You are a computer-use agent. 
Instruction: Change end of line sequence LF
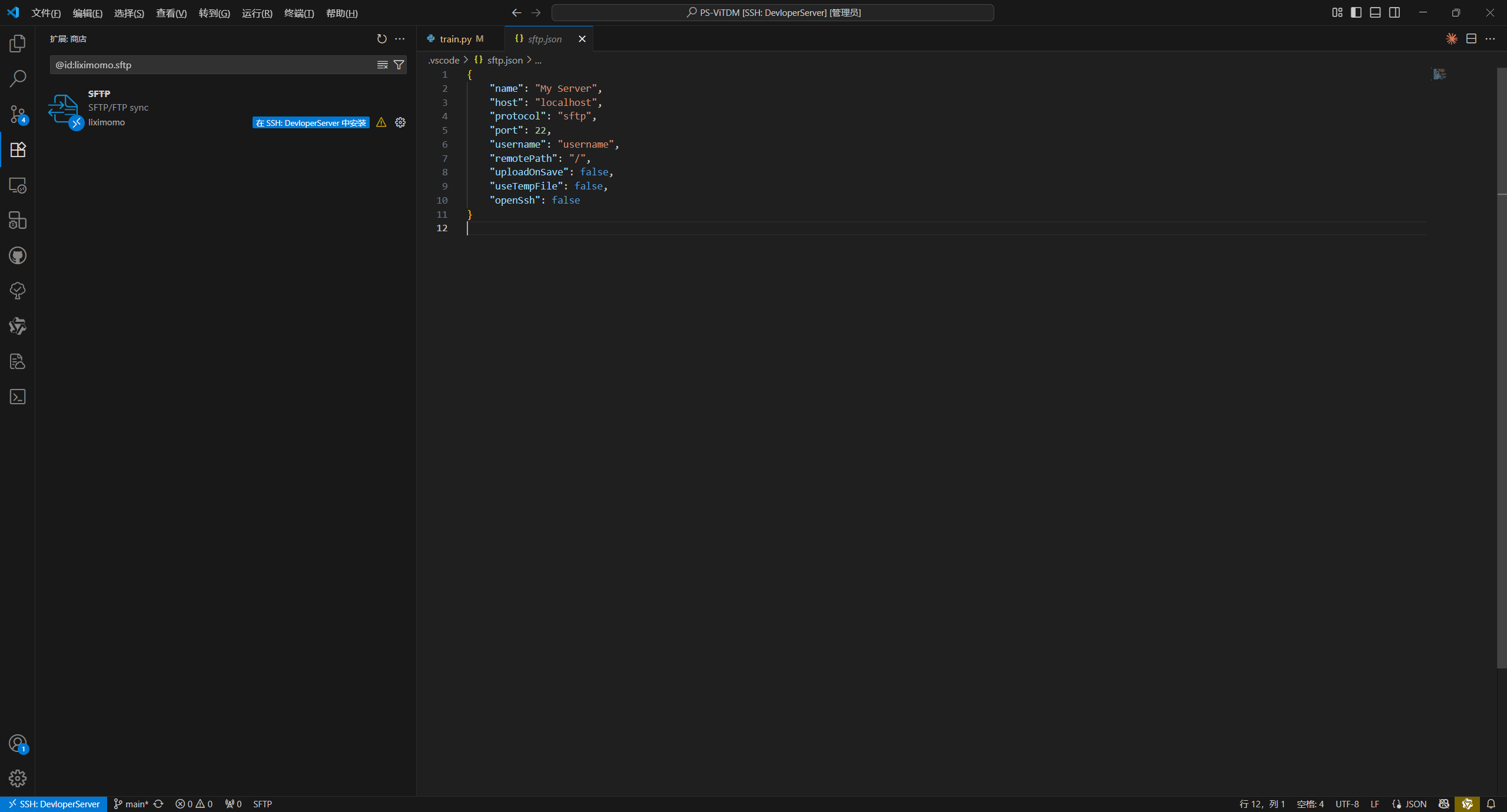(x=1375, y=804)
